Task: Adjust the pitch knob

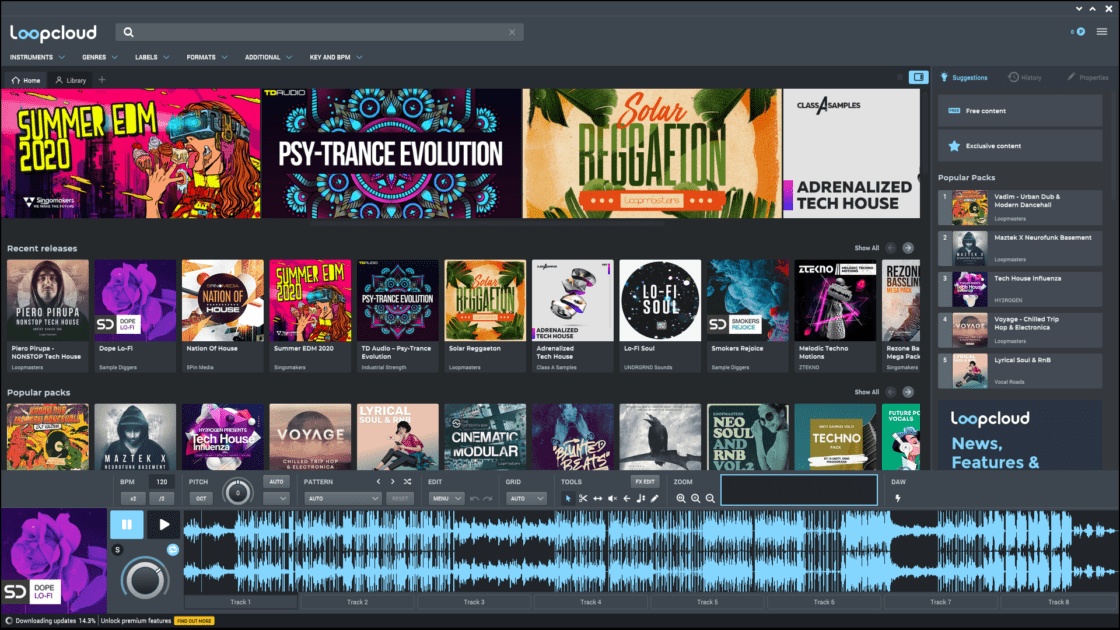Action: [238, 492]
